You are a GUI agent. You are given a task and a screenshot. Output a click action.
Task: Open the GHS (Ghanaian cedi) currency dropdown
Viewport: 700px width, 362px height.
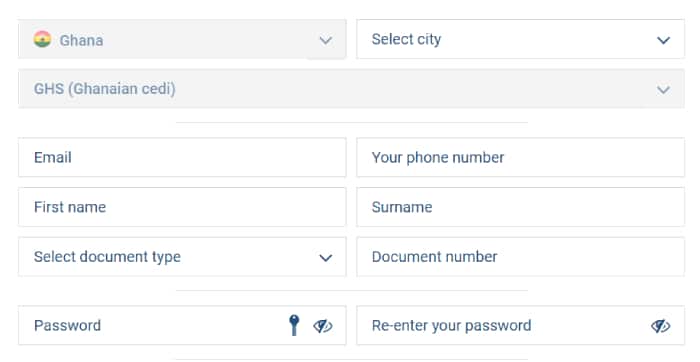351,88
